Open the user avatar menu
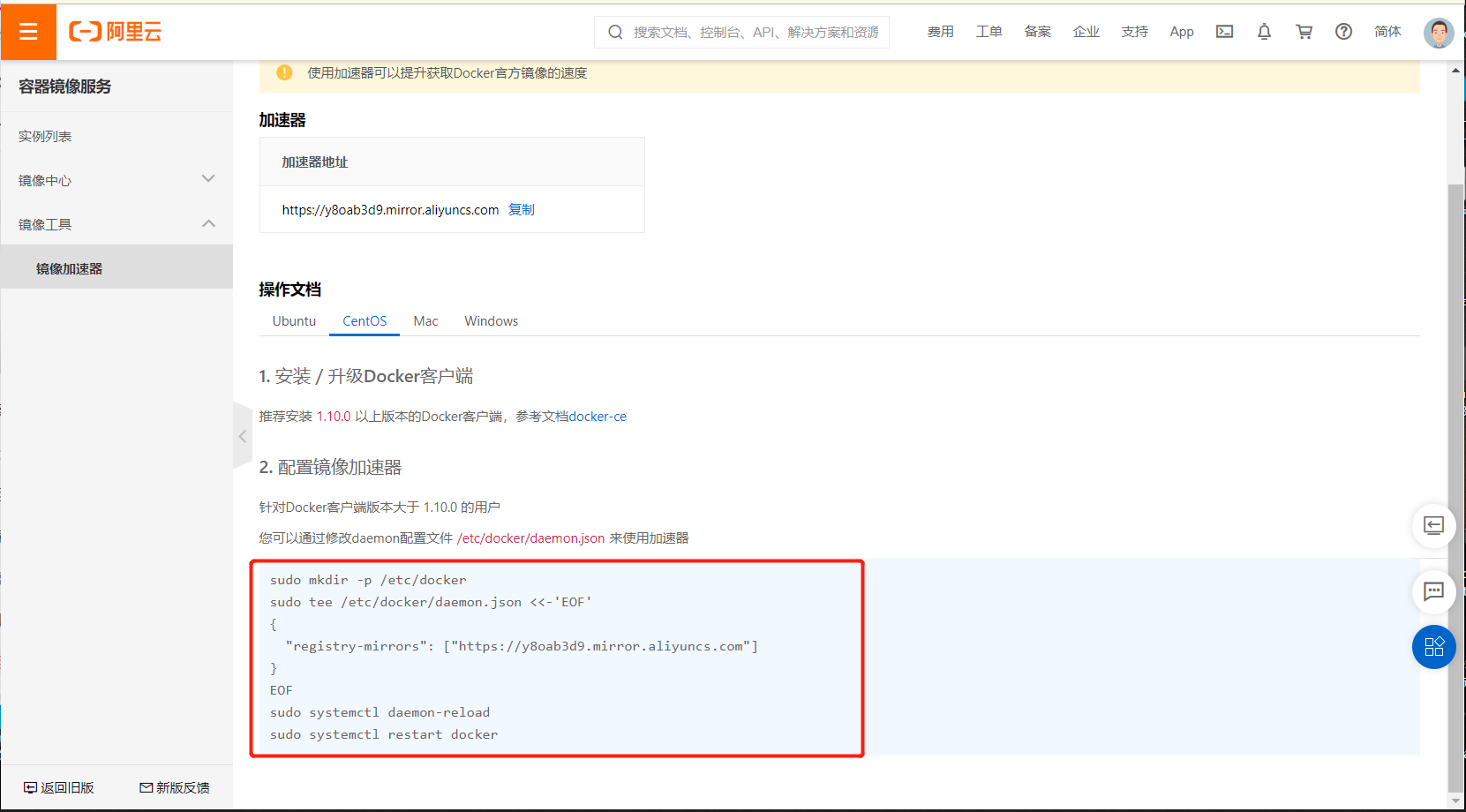This screenshot has height=812, width=1466. [x=1439, y=33]
